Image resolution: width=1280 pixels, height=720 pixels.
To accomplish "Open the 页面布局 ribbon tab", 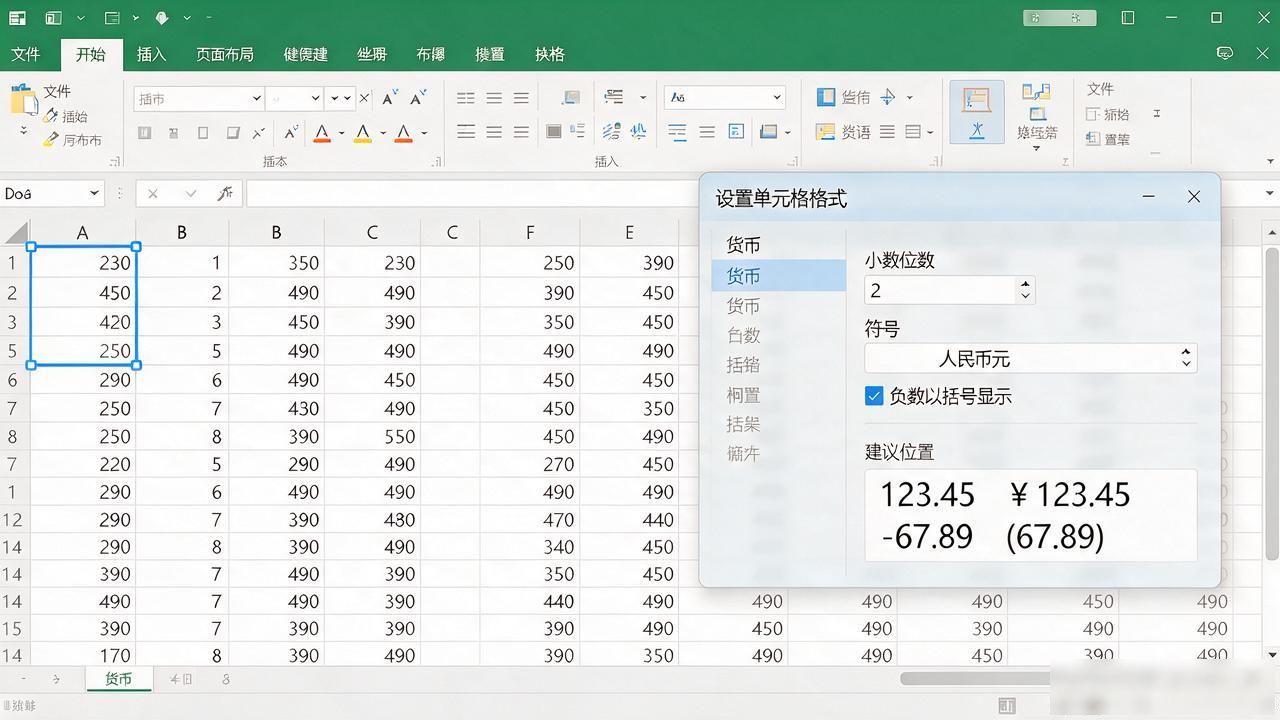I will tap(225, 54).
